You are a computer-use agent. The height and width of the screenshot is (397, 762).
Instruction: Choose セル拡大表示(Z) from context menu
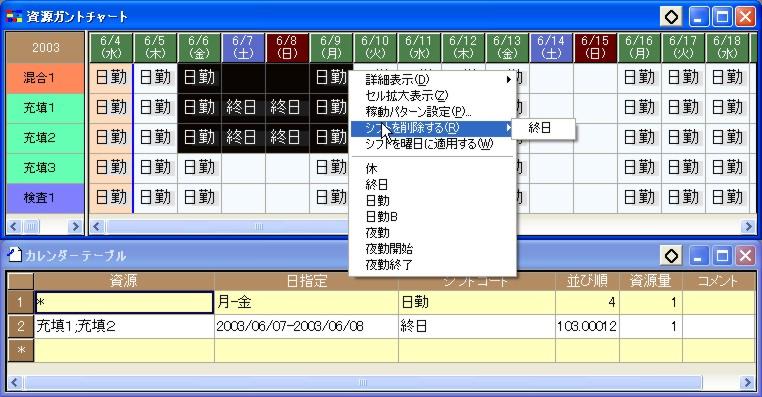point(407,96)
